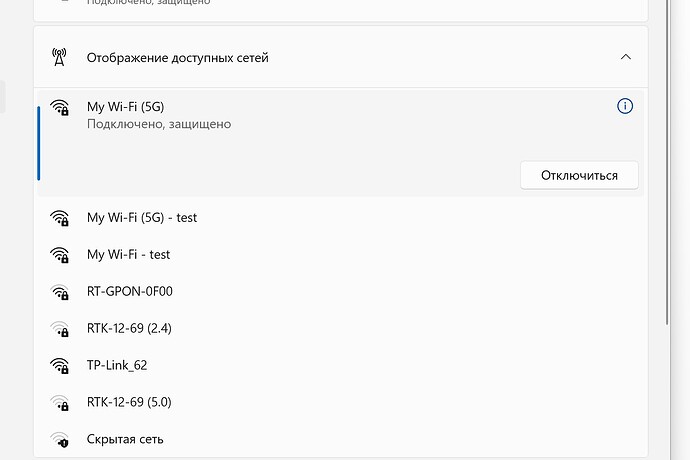This screenshot has width=690, height=460.
Task: Click Wi-Fi signal icon next to RTK-12-69 (5.0)
Action: (59, 403)
